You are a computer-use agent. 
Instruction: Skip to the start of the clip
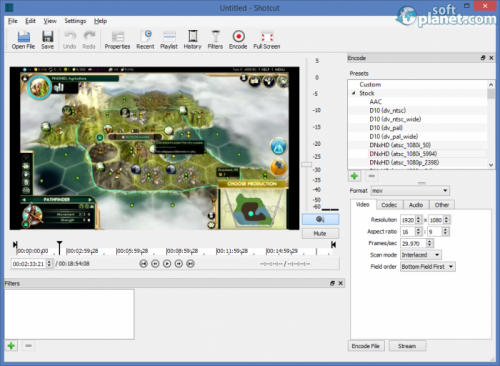pos(143,264)
